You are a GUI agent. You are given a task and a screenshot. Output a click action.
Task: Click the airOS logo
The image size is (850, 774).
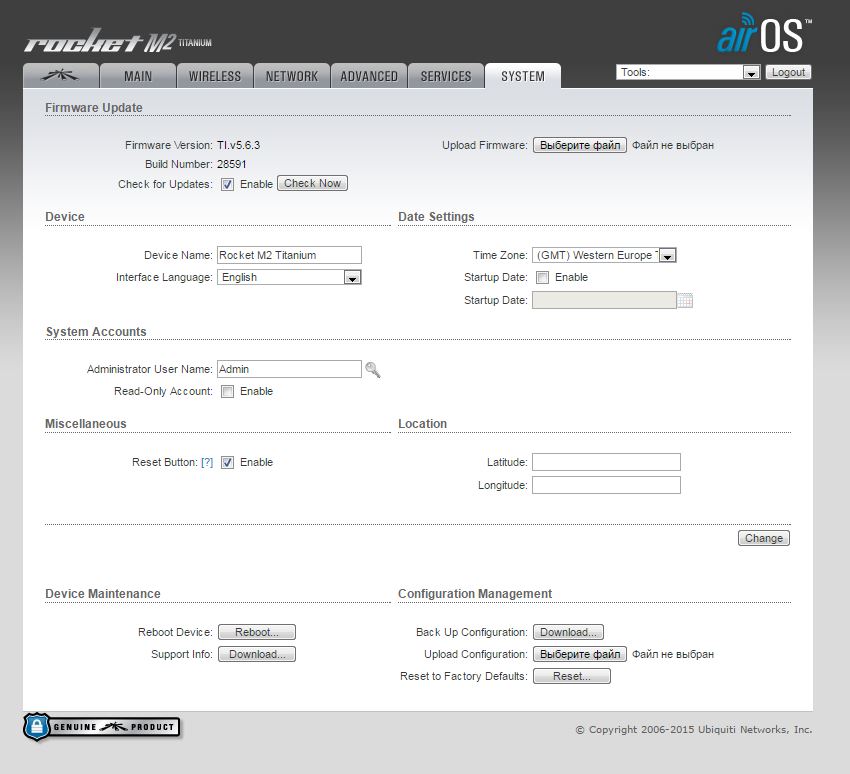(x=764, y=34)
